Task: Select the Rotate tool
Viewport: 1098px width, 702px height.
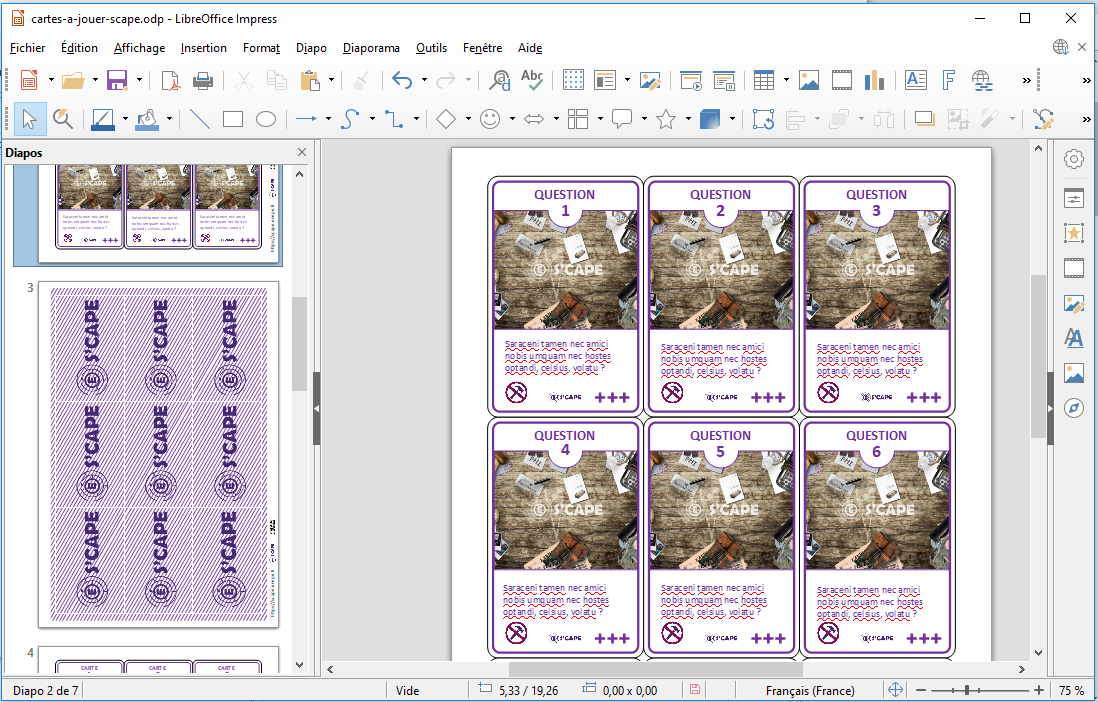Action: coord(763,119)
